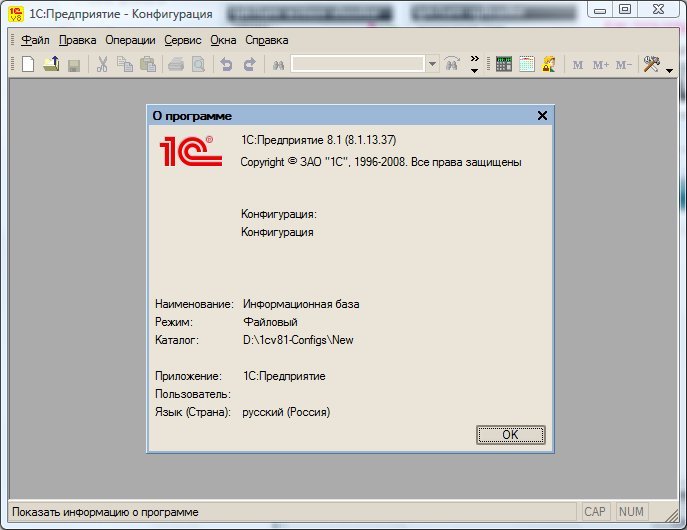Click the CAP status bar indicator
Image resolution: width=687 pixels, height=530 pixels.
[595, 512]
